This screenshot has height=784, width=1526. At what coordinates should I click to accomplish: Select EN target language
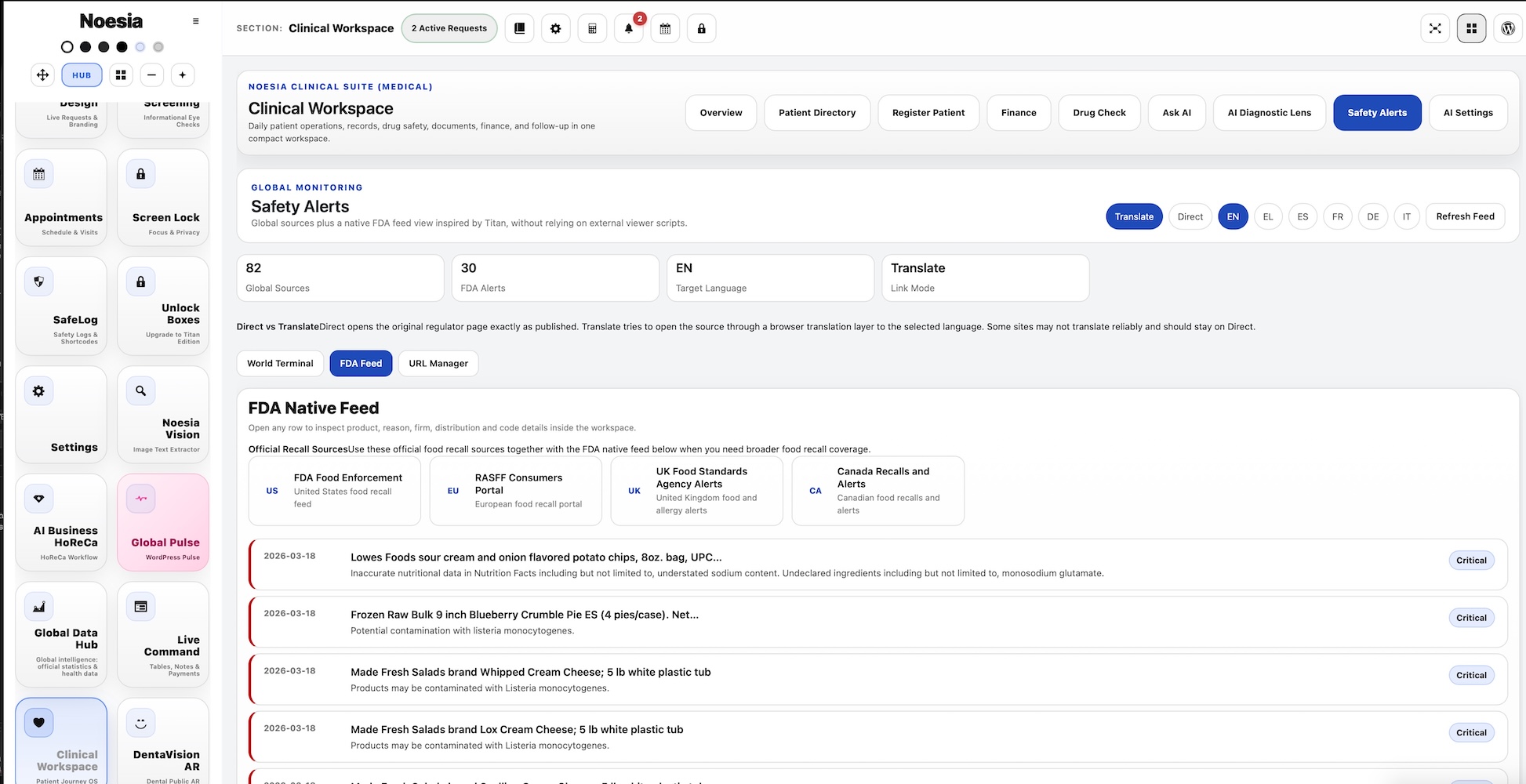tap(1233, 216)
